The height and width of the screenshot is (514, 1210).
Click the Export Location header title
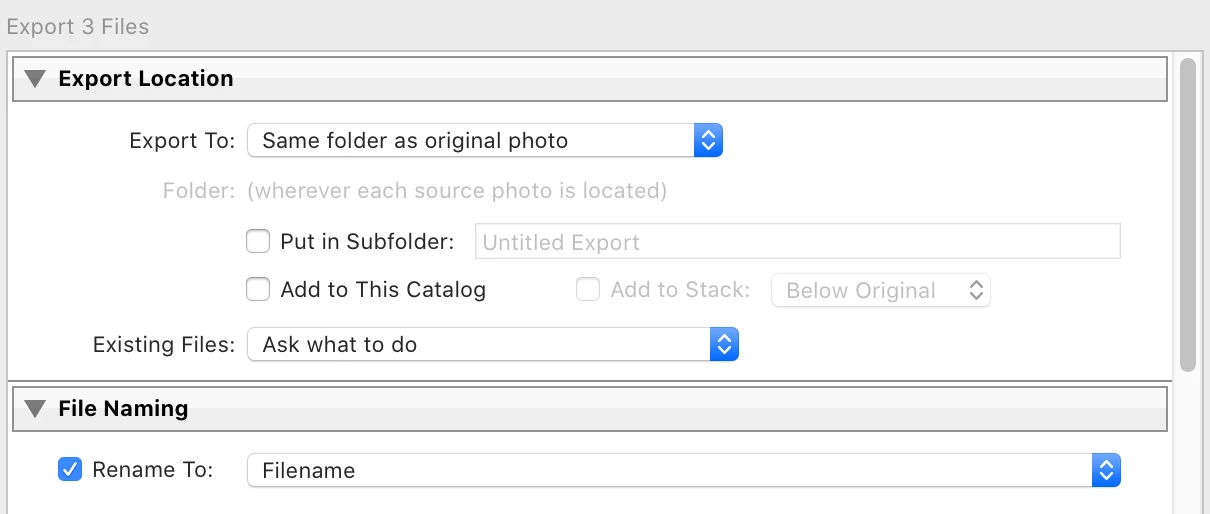[x=146, y=79]
